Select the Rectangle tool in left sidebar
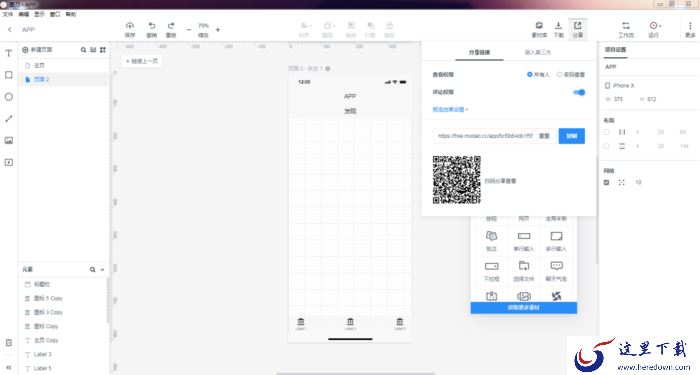 8,75
